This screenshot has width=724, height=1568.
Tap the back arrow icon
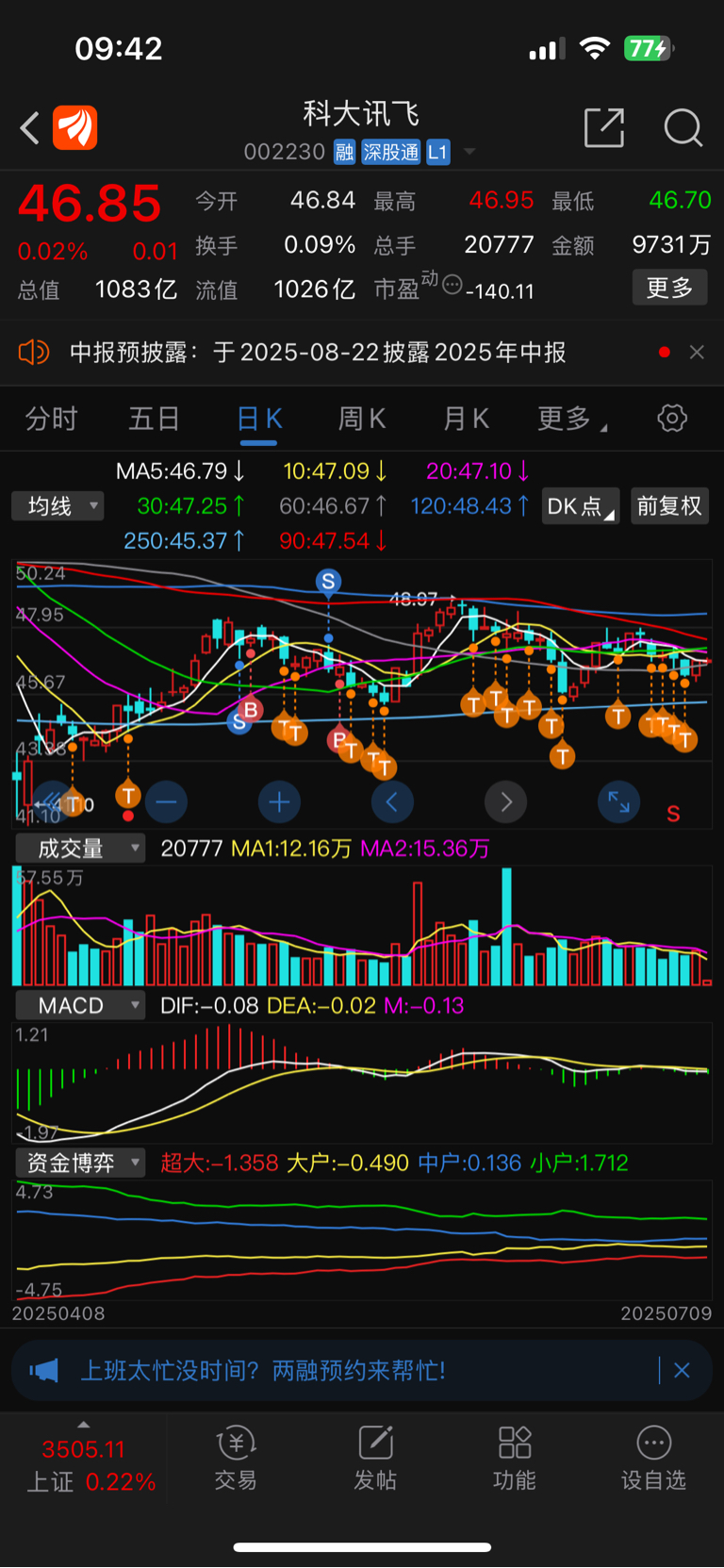[30, 127]
